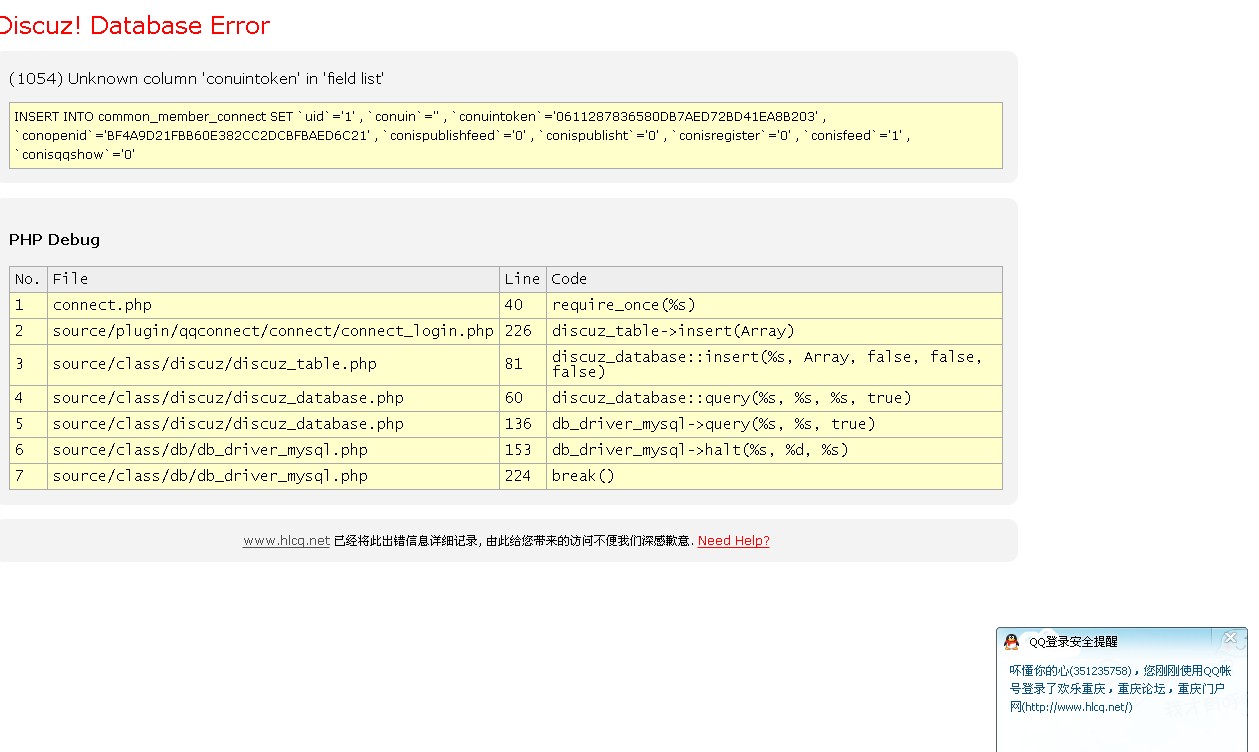Click the PHP Debug section heading
The image size is (1259, 752).
pos(54,240)
